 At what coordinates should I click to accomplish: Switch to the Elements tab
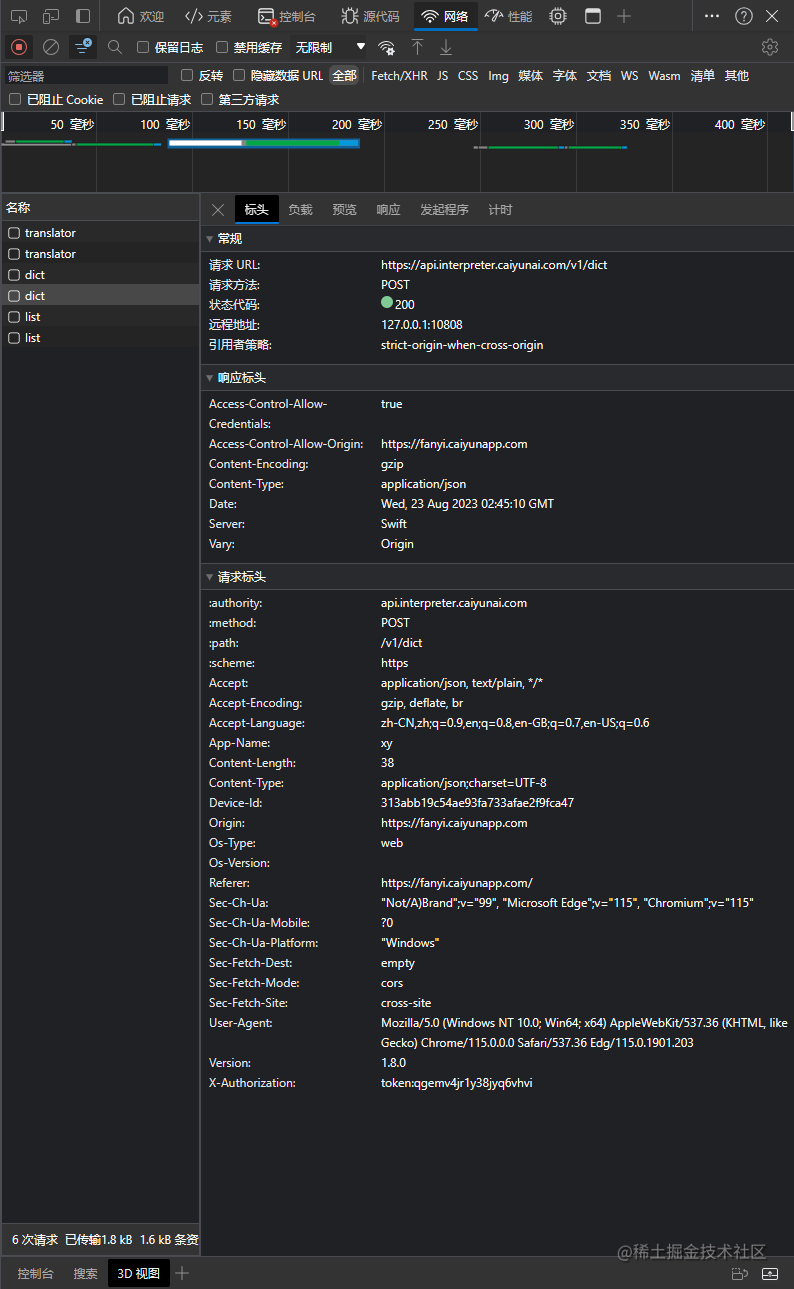tap(208, 16)
